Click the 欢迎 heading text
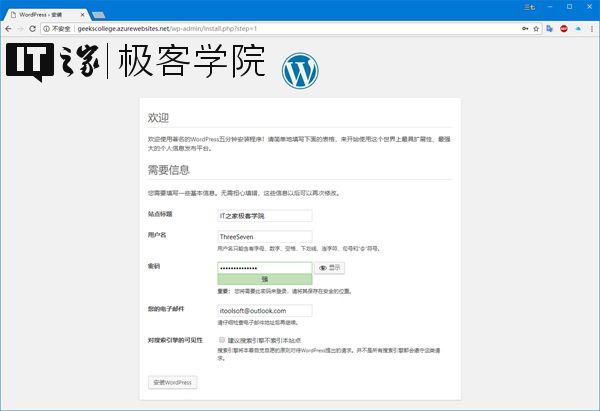Screen dimensions: 600x411 coord(158,118)
